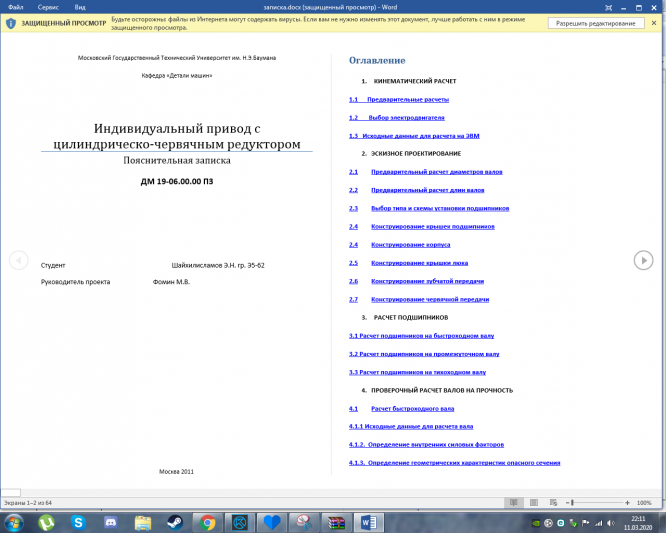666x533 pixels.
Task: Open Google Chrome from taskbar
Action: pyautogui.click(x=207, y=523)
